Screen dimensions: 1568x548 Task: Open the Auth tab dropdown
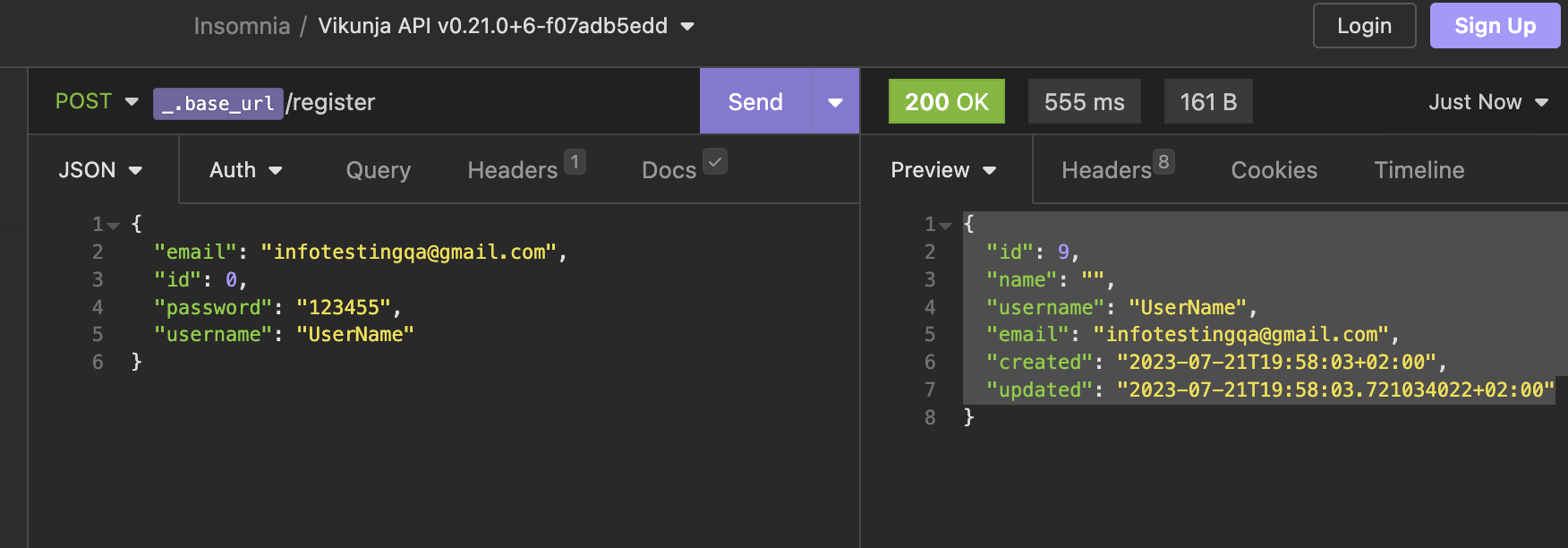coord(245,170)
